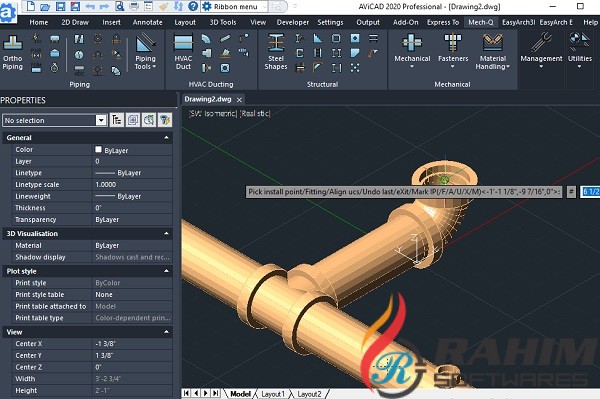This screenshot has width=600, height=399.
Task: Open the Material Handling dropdown
Action: pos(492,52)
